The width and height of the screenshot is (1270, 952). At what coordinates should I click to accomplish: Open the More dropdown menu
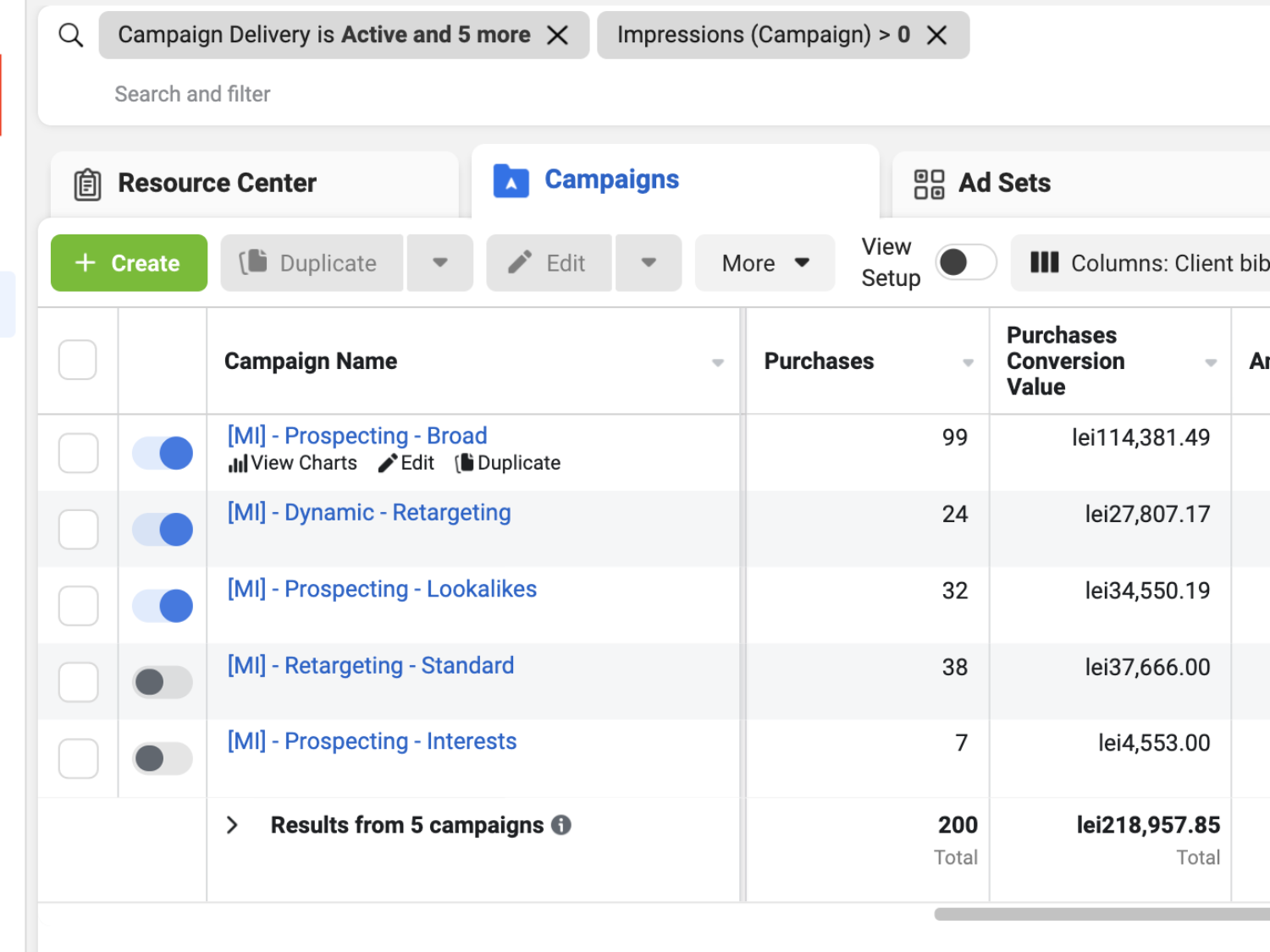pyautogui.click(x=765, y=263)
